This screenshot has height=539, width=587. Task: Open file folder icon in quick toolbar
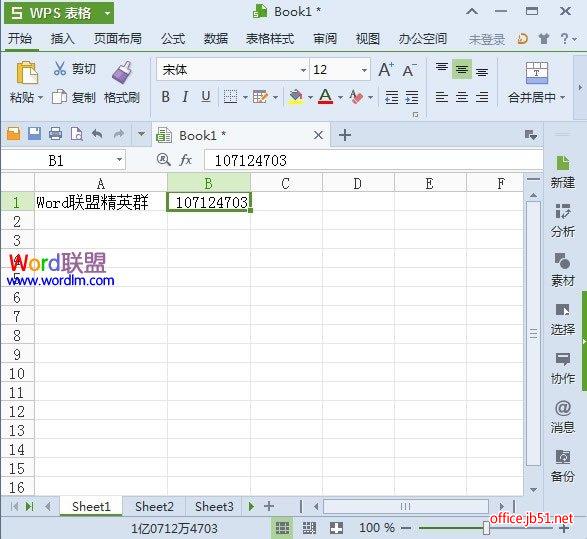13,134
